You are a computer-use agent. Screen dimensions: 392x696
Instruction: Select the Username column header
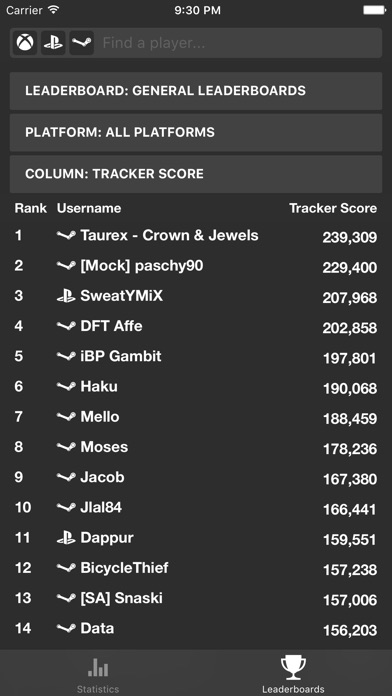(x=89, y=208)
